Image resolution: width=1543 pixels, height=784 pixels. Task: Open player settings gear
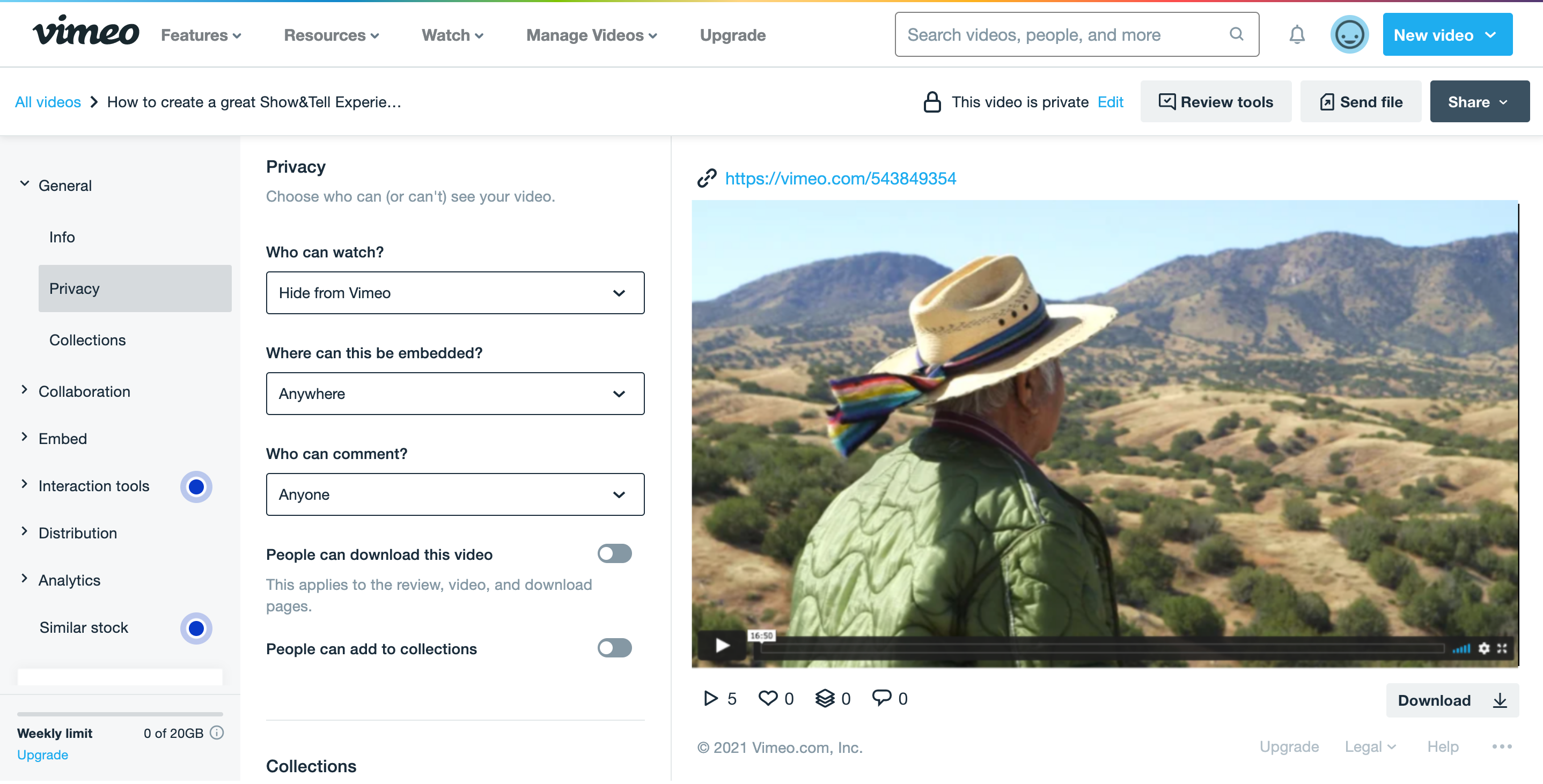pos(1483,649)
